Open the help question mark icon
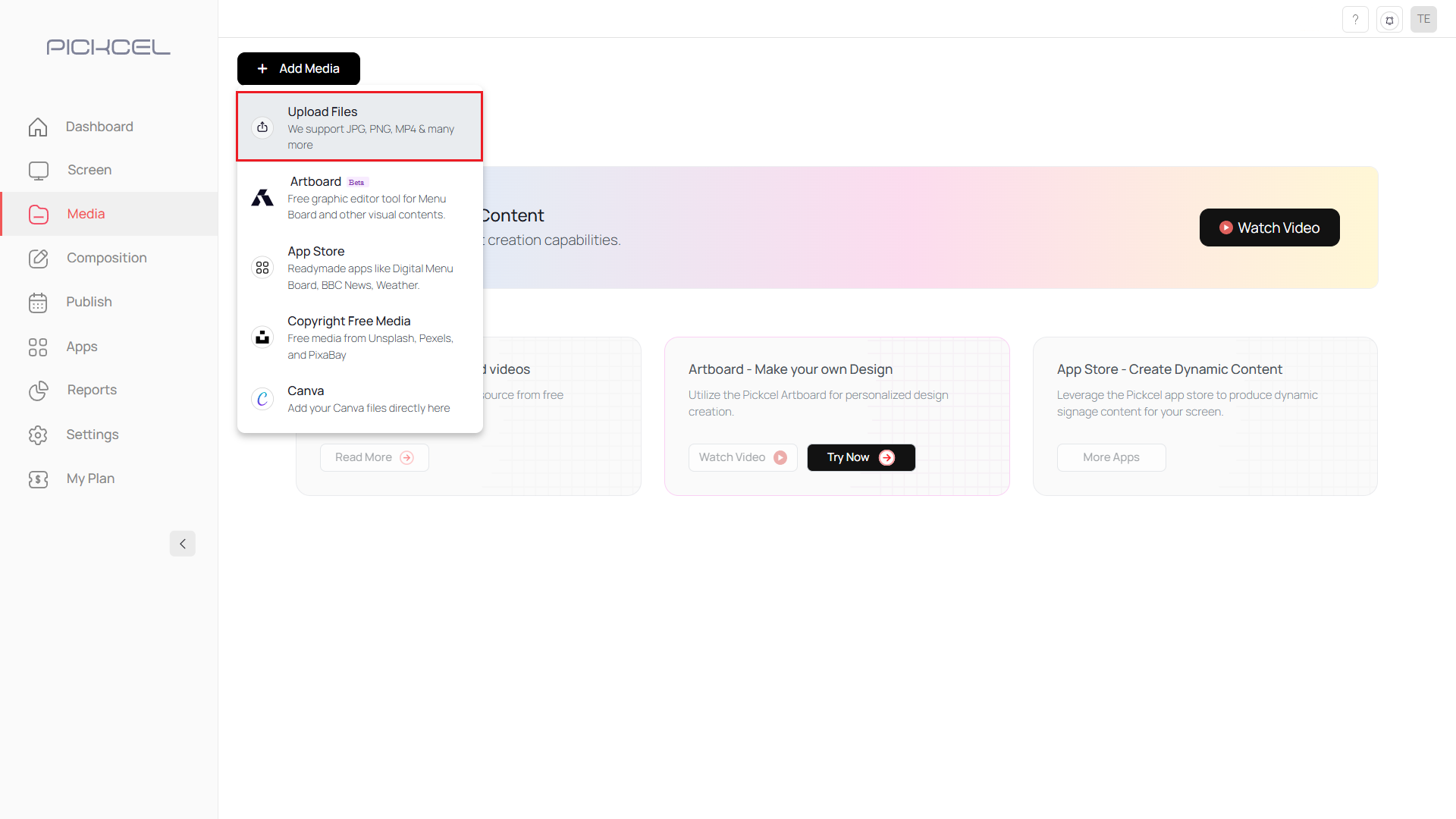Viewport: 1456px width, 819px height. [x=1355, y=19]
